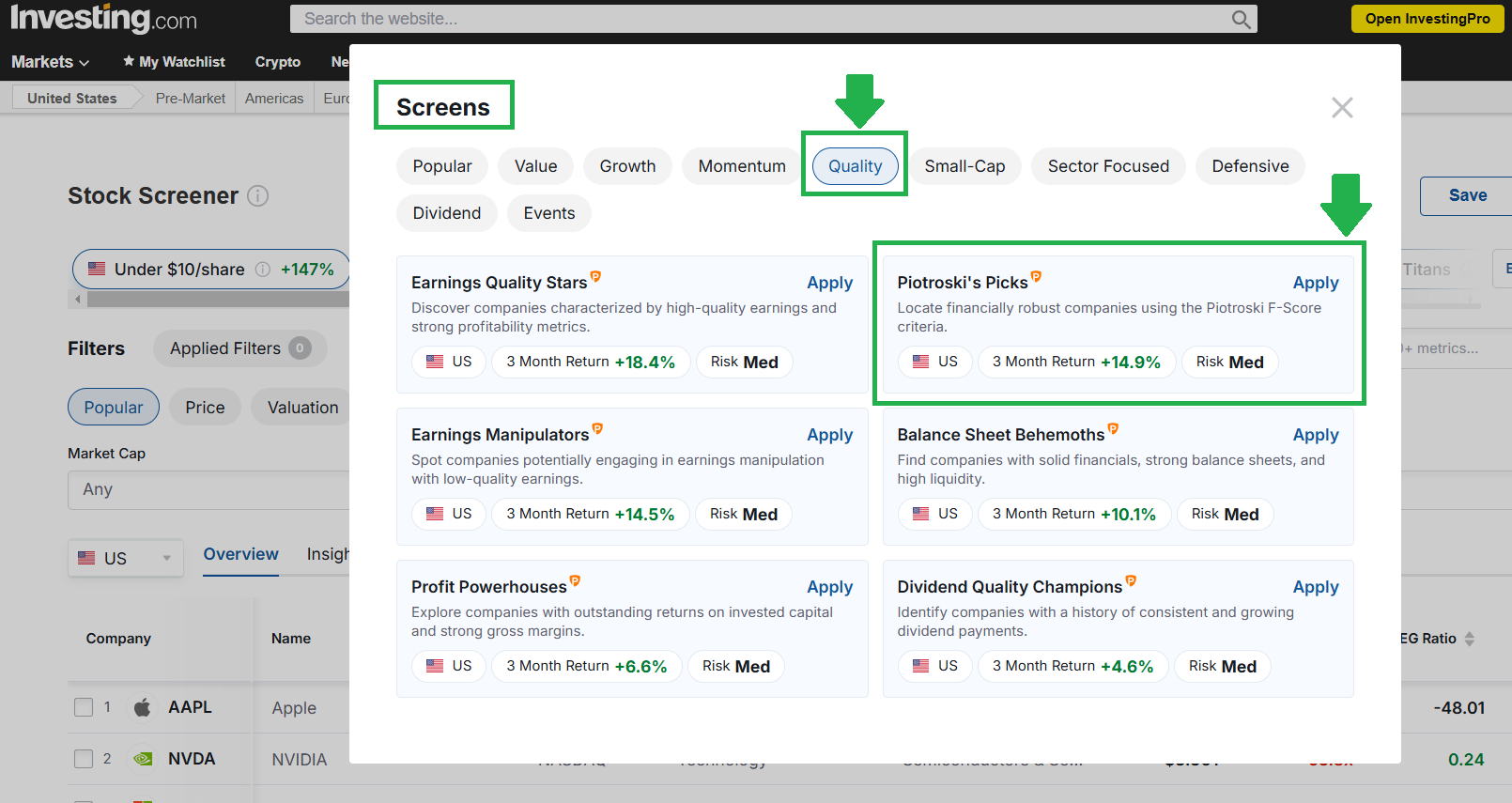Select the Popular filter pill
This screenshot has width=1512, height=803.
[114, 407]
